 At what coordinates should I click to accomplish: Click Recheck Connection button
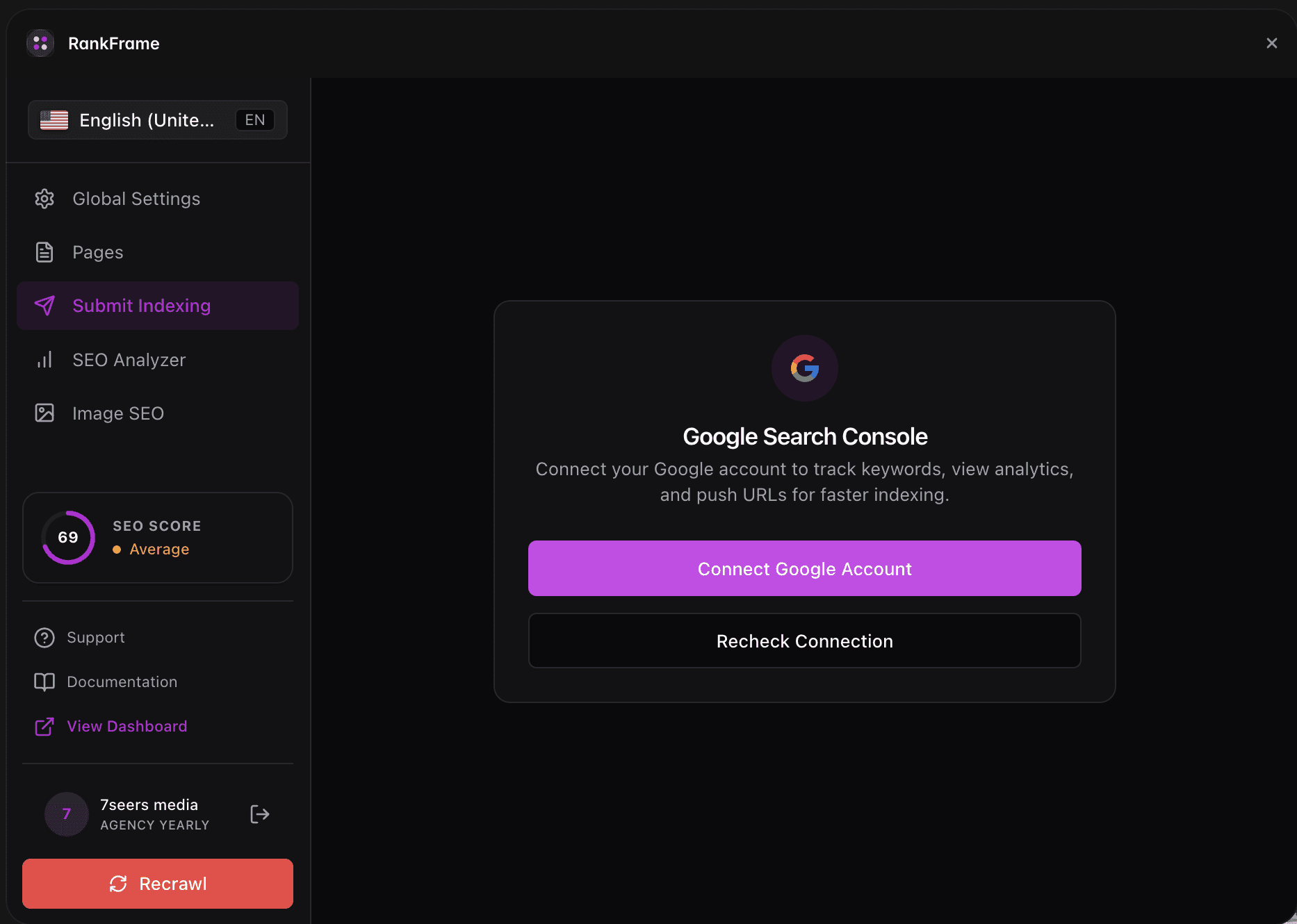coord(805,641)
